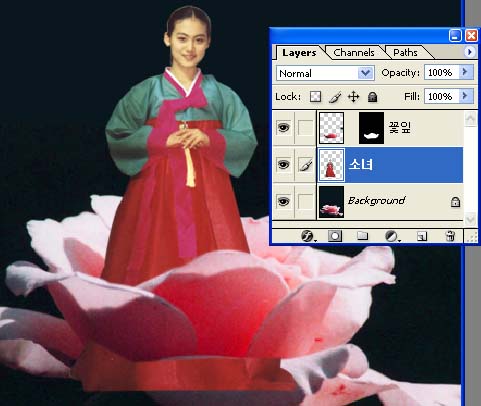
Task: Click the Delete layer trash icon
Action: pyautogui.click(x=450, y=236)
